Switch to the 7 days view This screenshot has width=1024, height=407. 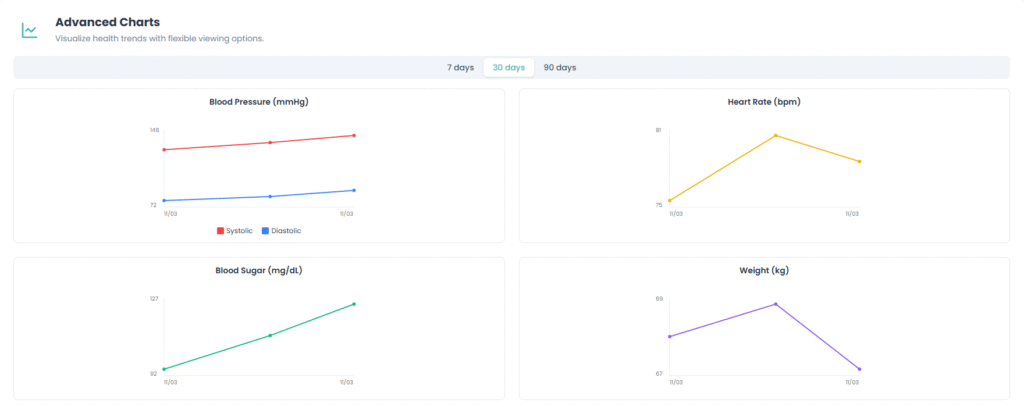[x=460, y=67]
